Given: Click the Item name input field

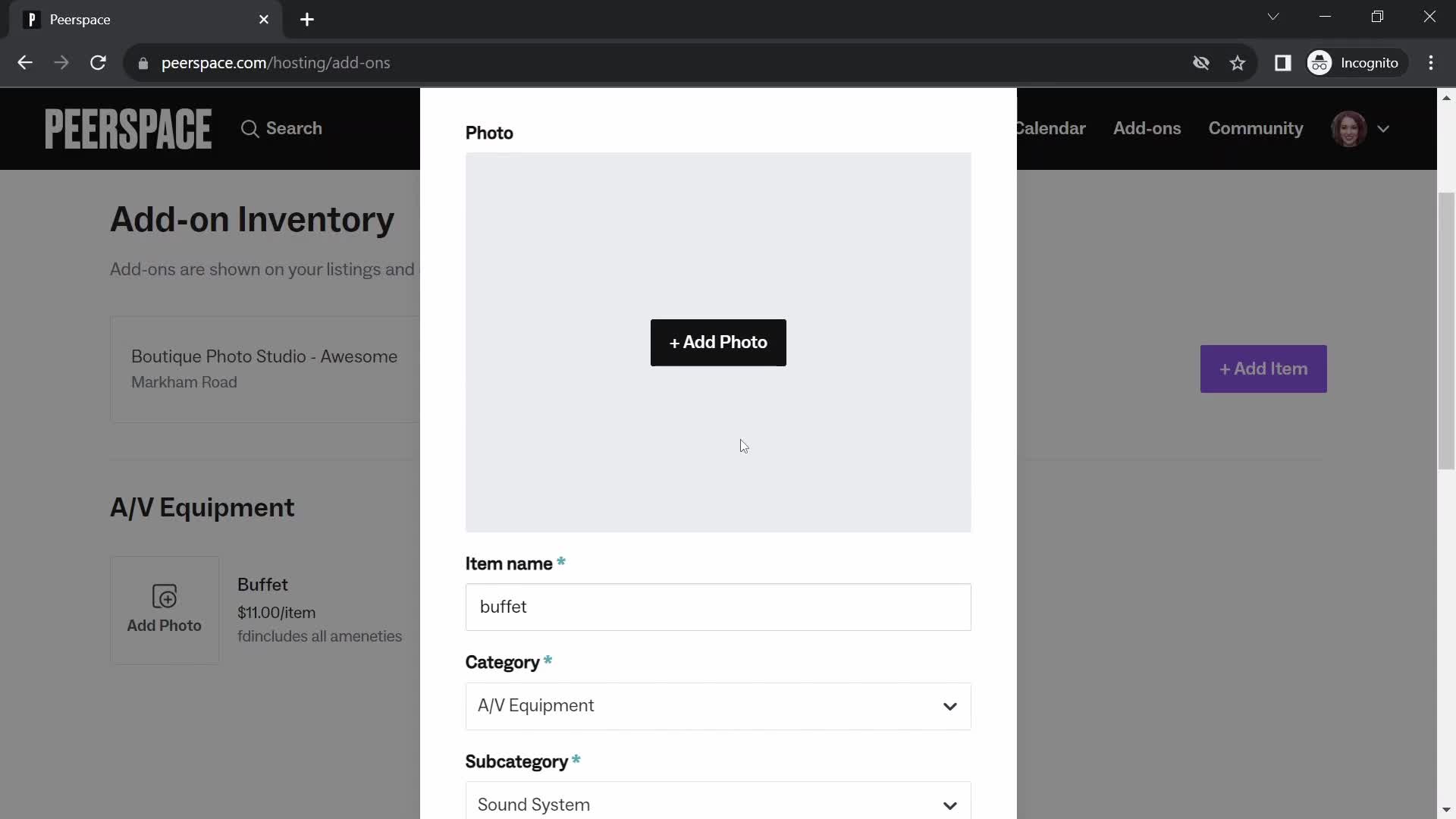Looking at the screenshot, I should tap(719, 607).
